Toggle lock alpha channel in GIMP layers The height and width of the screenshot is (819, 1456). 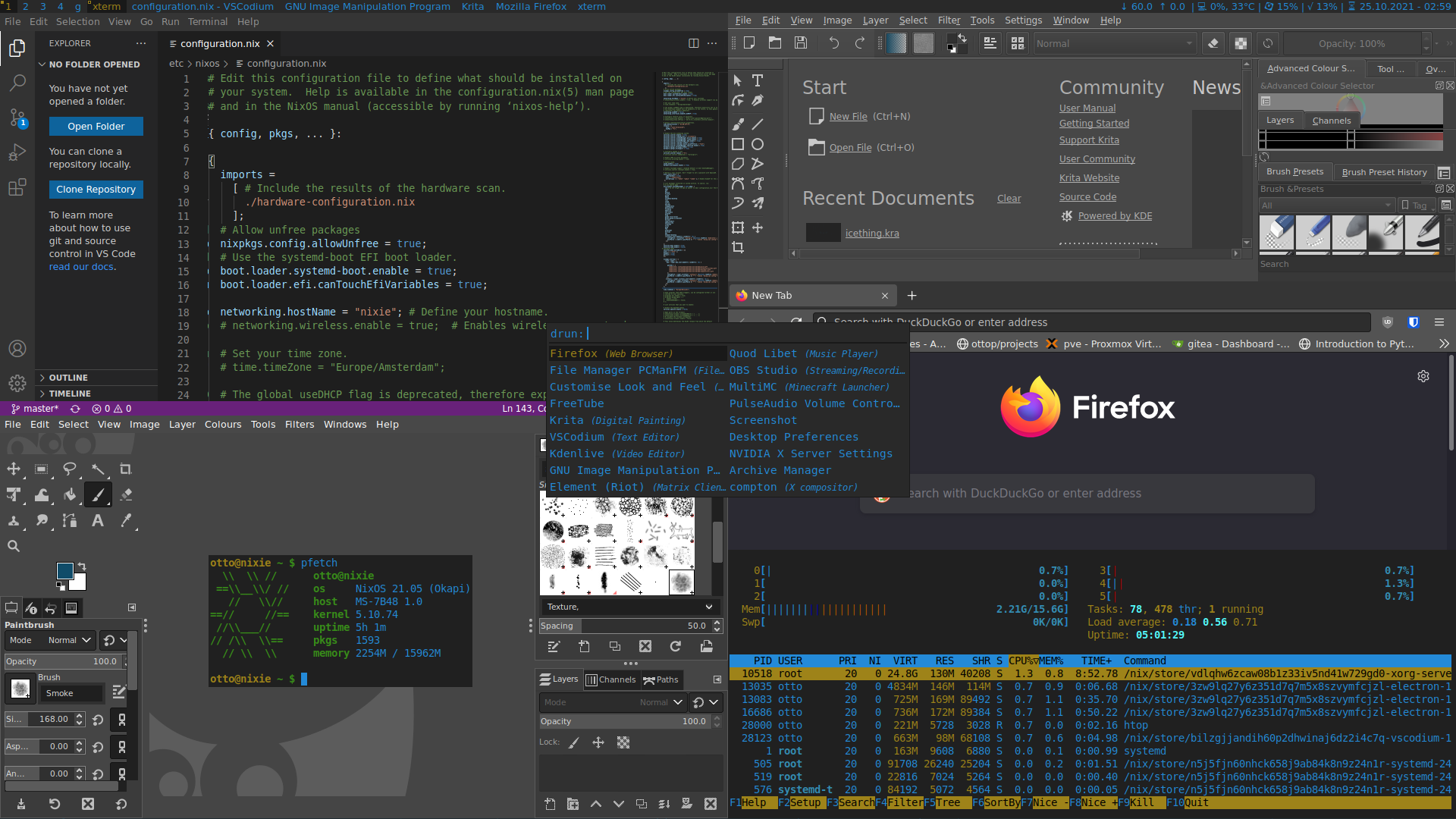click(x=623, y=742)
